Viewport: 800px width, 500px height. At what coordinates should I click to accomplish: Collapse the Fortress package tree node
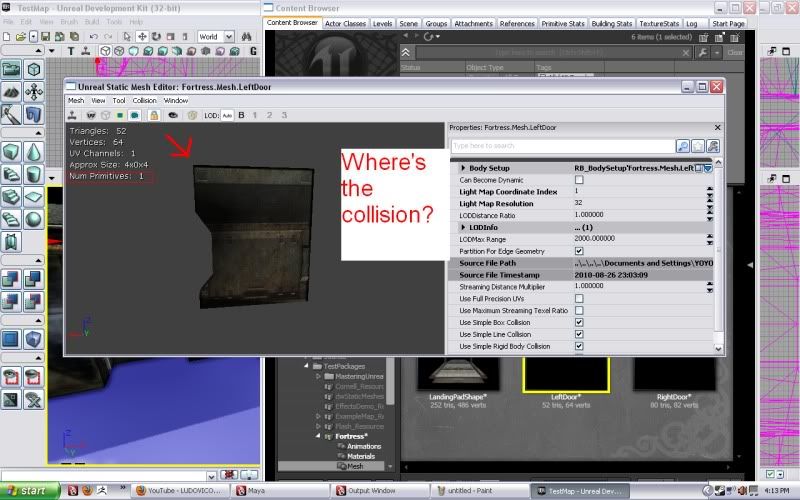coord(318,436)
